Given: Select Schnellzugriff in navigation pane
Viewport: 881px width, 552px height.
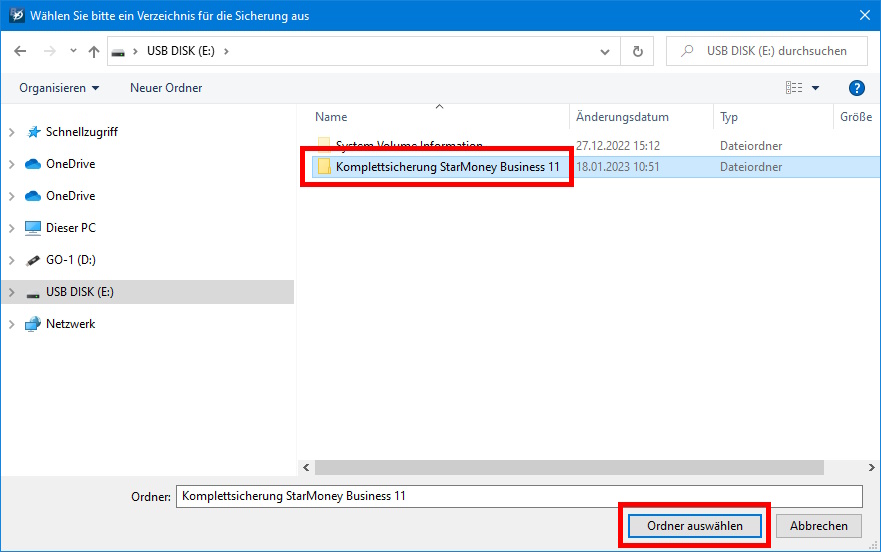Looking at the screenshot, I should tap(82, 132).
